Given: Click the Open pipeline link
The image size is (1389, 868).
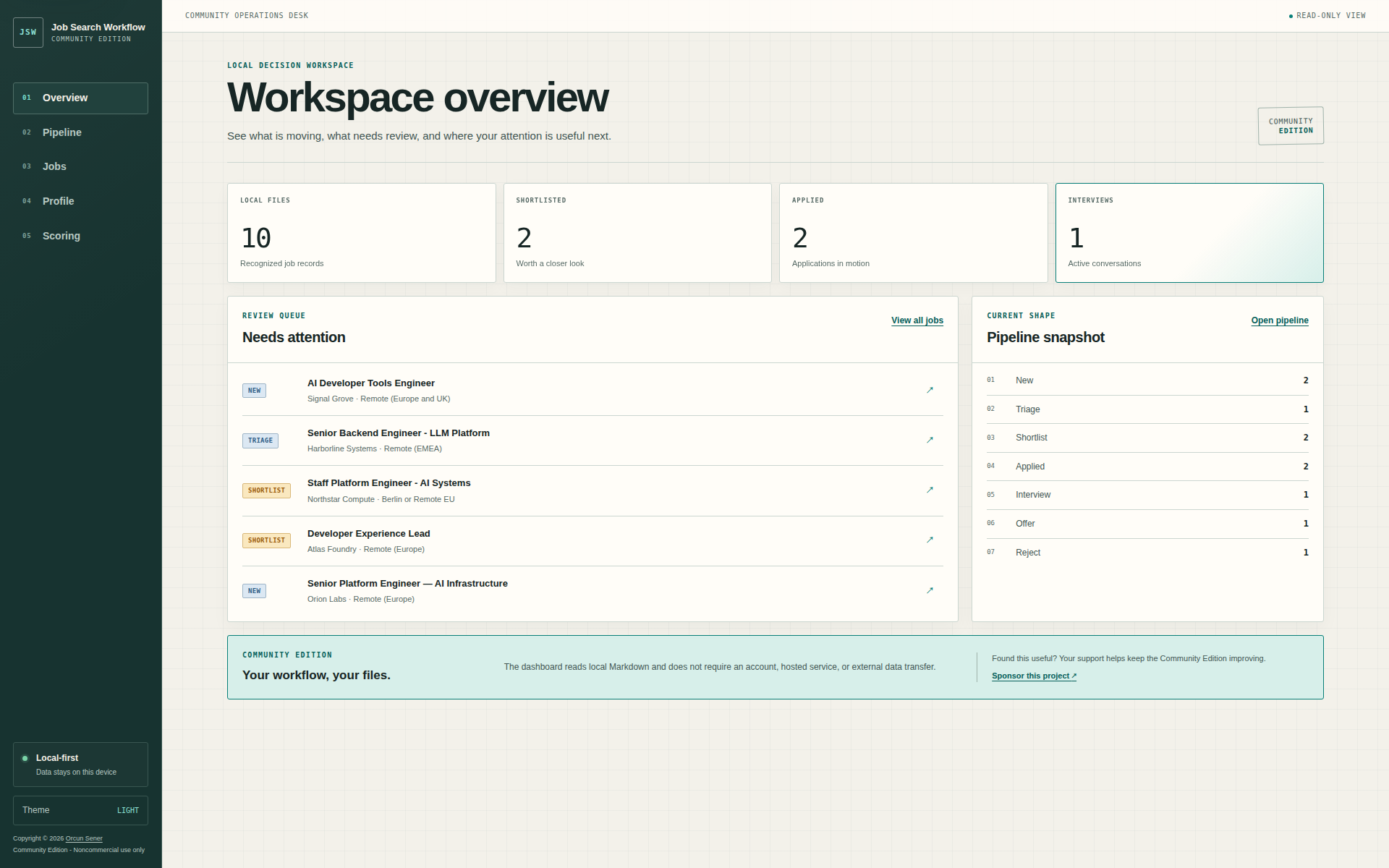Looking at the screenshot, I should (x=1280, y=320).
